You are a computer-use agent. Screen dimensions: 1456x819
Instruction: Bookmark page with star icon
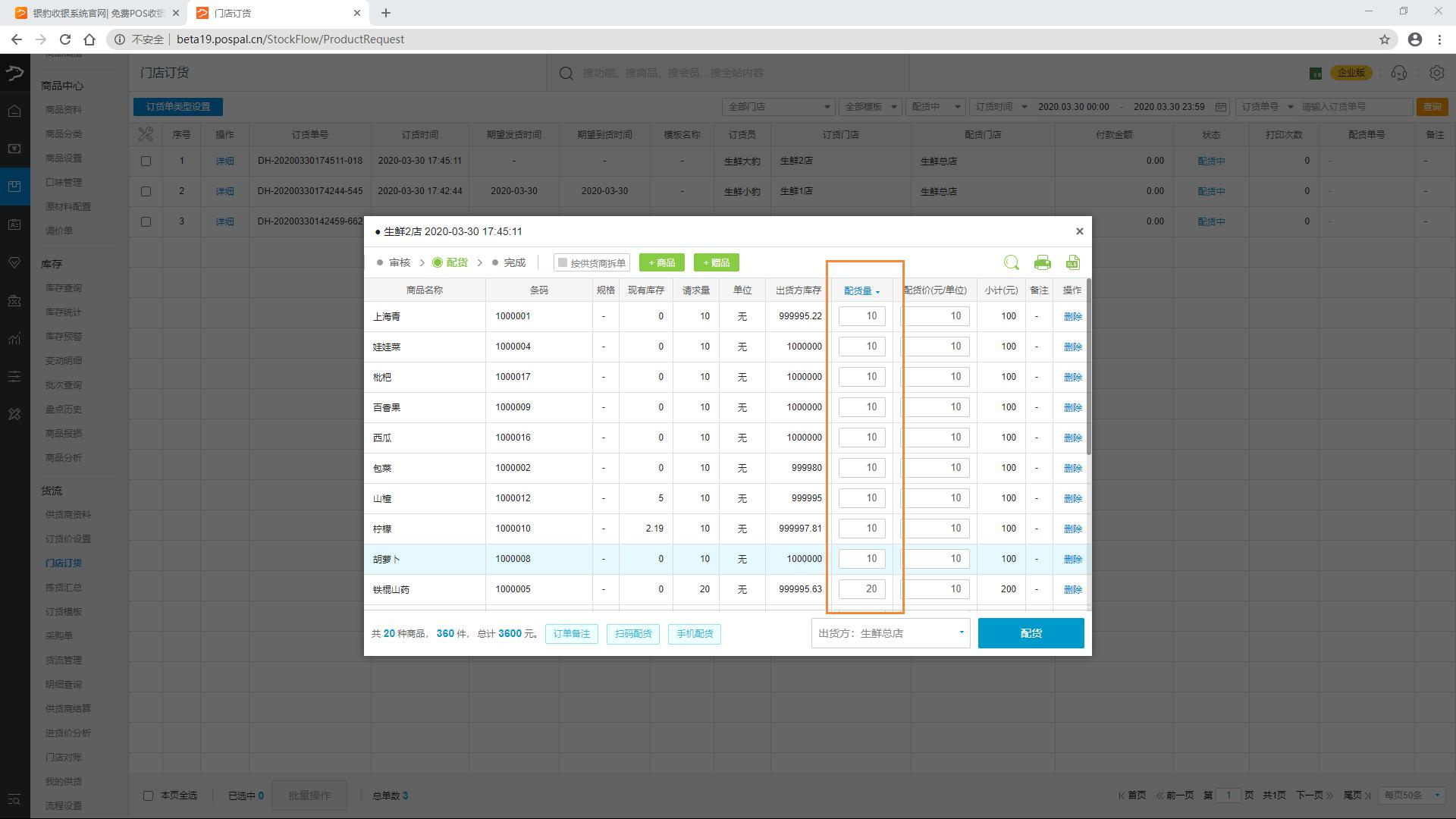point(1384,39)
